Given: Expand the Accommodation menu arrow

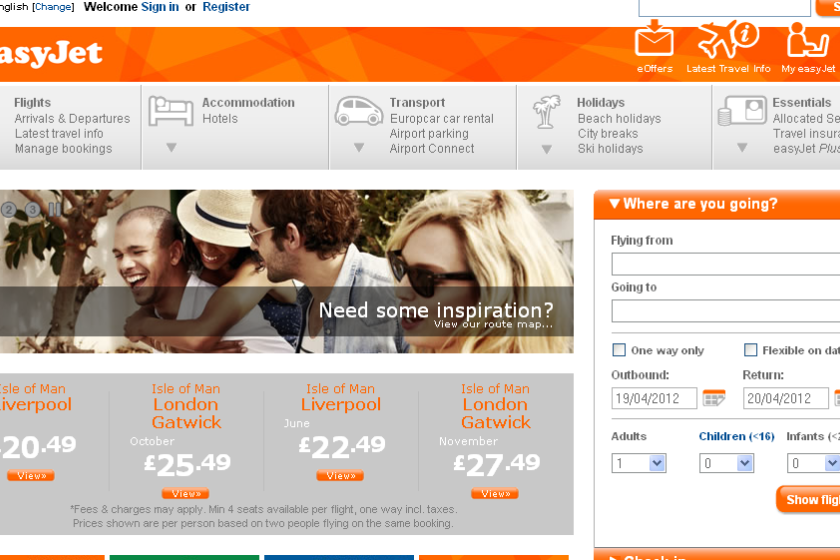Looking at the screenshot, I should pos(171,147).
